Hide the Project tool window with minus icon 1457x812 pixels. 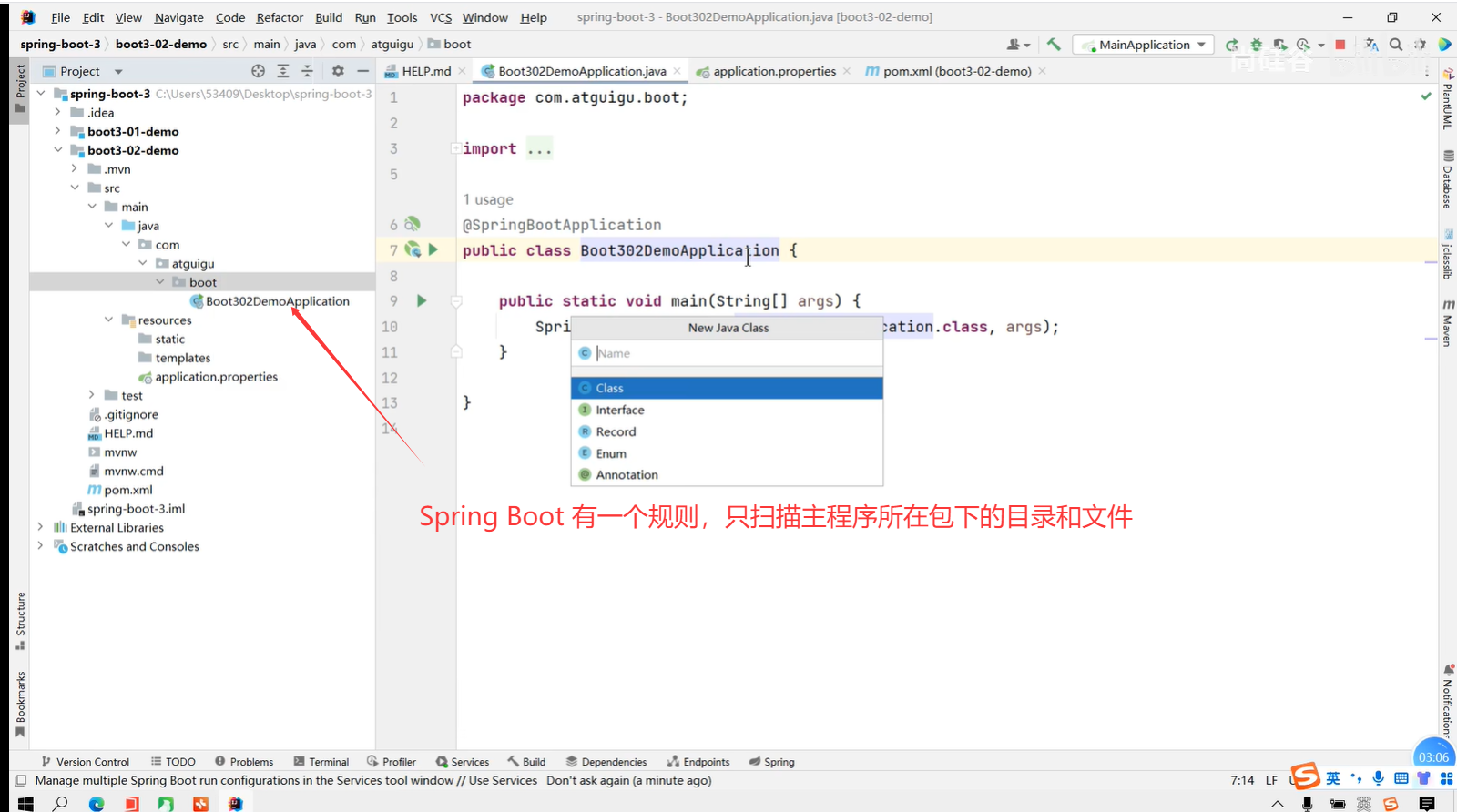pos(362,71)
